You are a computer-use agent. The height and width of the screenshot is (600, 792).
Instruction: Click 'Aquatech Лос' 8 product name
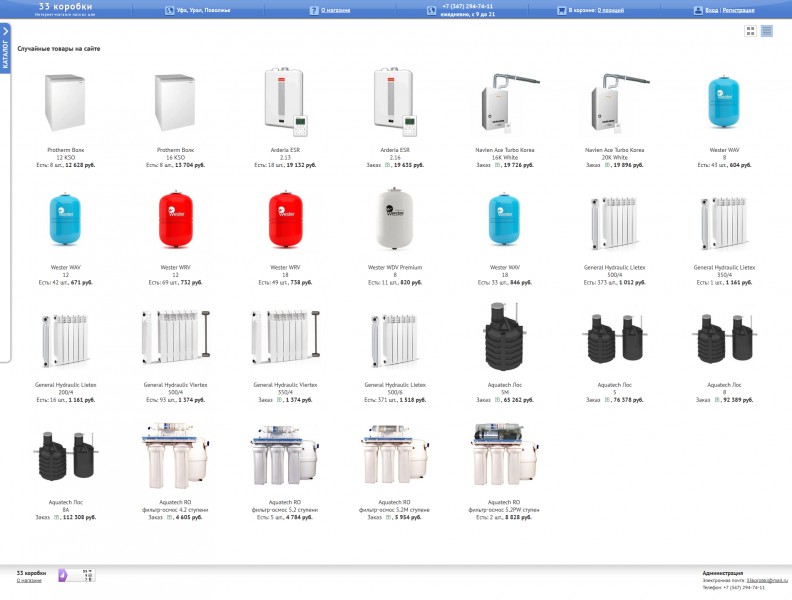coord(724,385)
